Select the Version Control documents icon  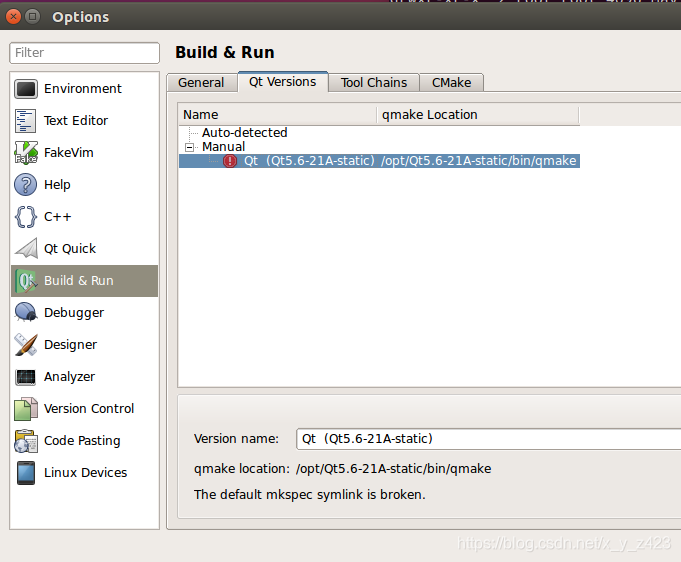tap(26, 409)
